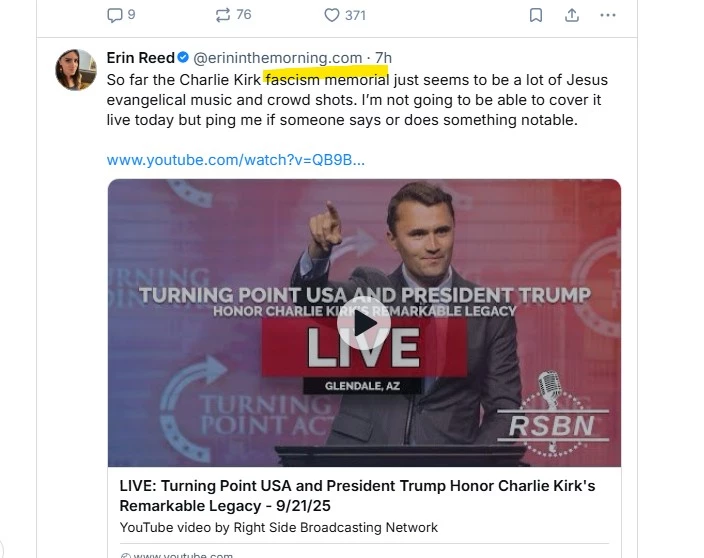704x558 pixels.
Task: Click the blue verified badge
Action: coord(183,57)
